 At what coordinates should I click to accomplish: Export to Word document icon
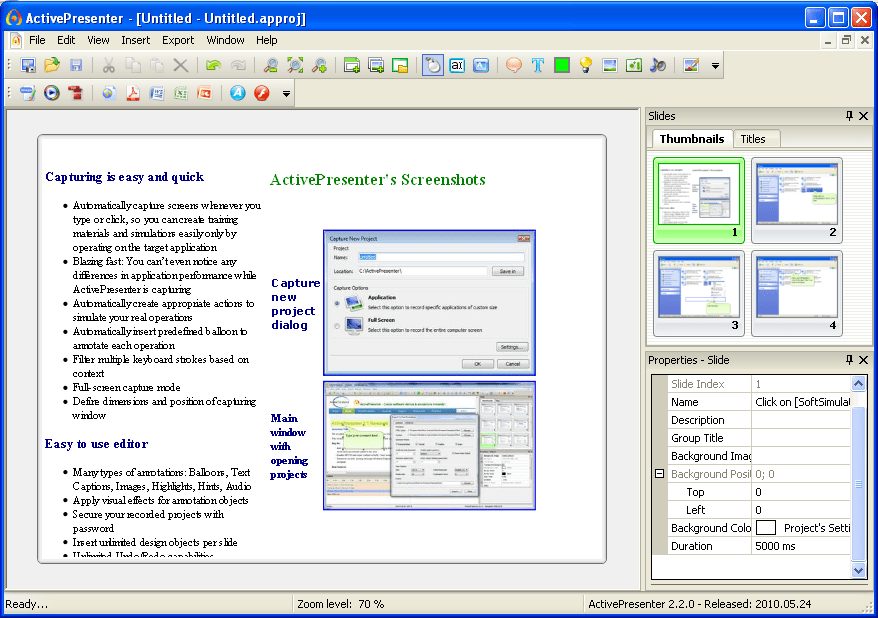click(x=157, y=93)
